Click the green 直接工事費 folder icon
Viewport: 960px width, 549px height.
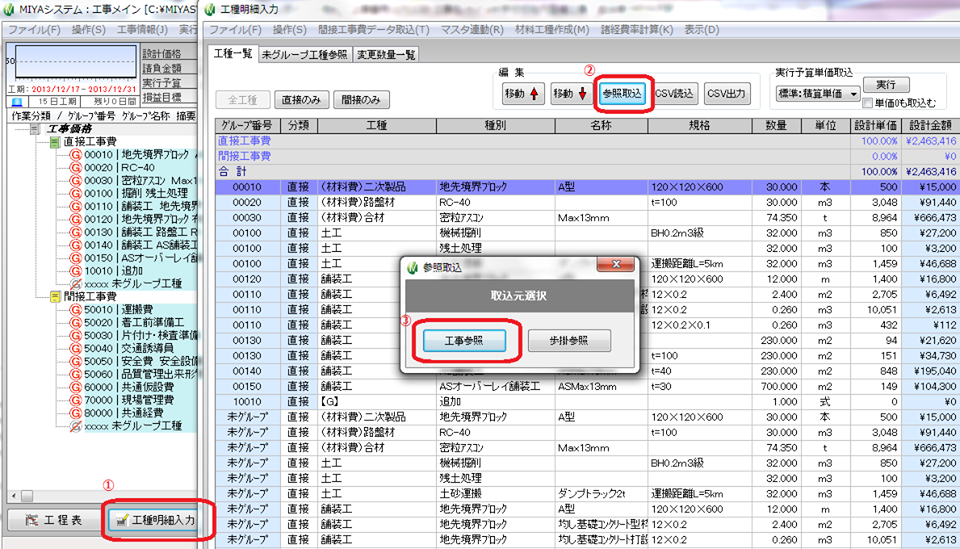(x=55, y=142)
